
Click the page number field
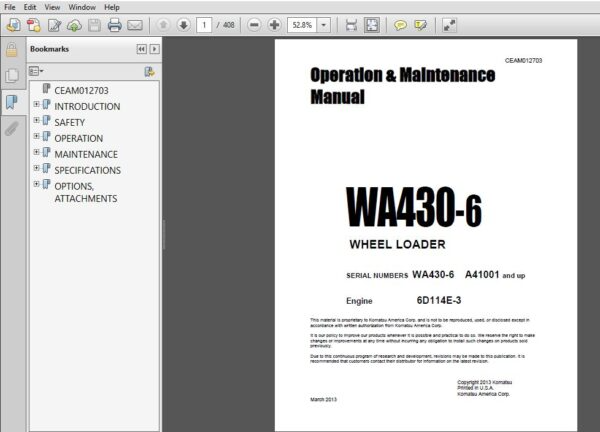click(204, 25)
